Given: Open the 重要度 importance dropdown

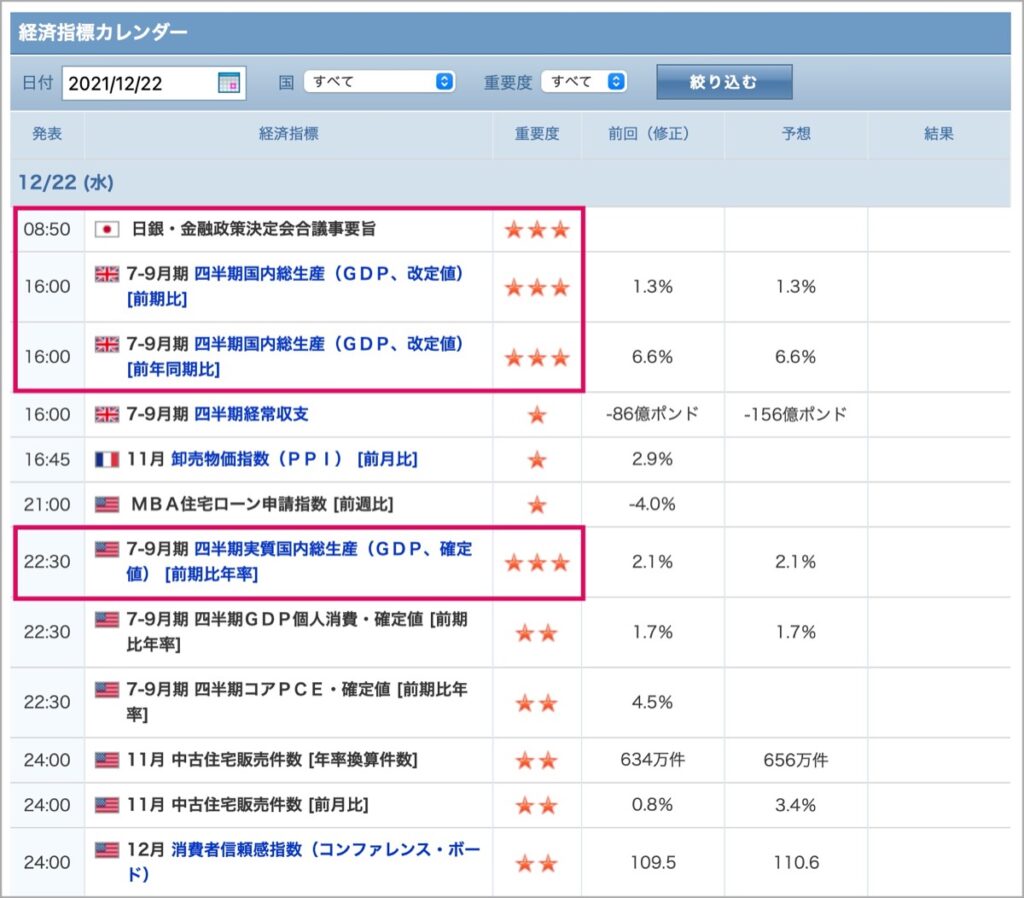Looking at the screenshot, I should pyautogui.click(x=584, y=81).
